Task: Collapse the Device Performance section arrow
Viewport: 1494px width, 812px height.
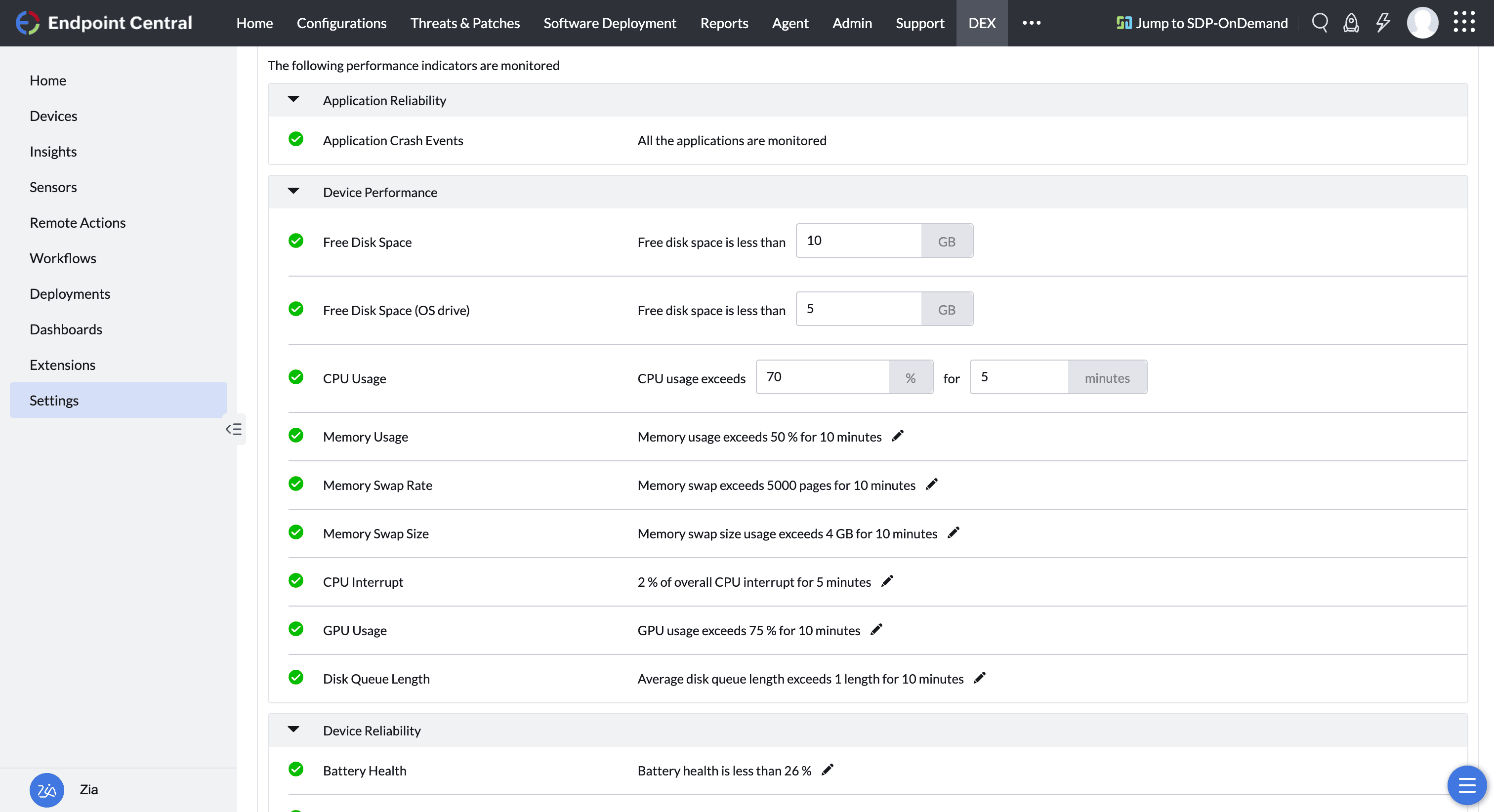Action: coord(293,191)
